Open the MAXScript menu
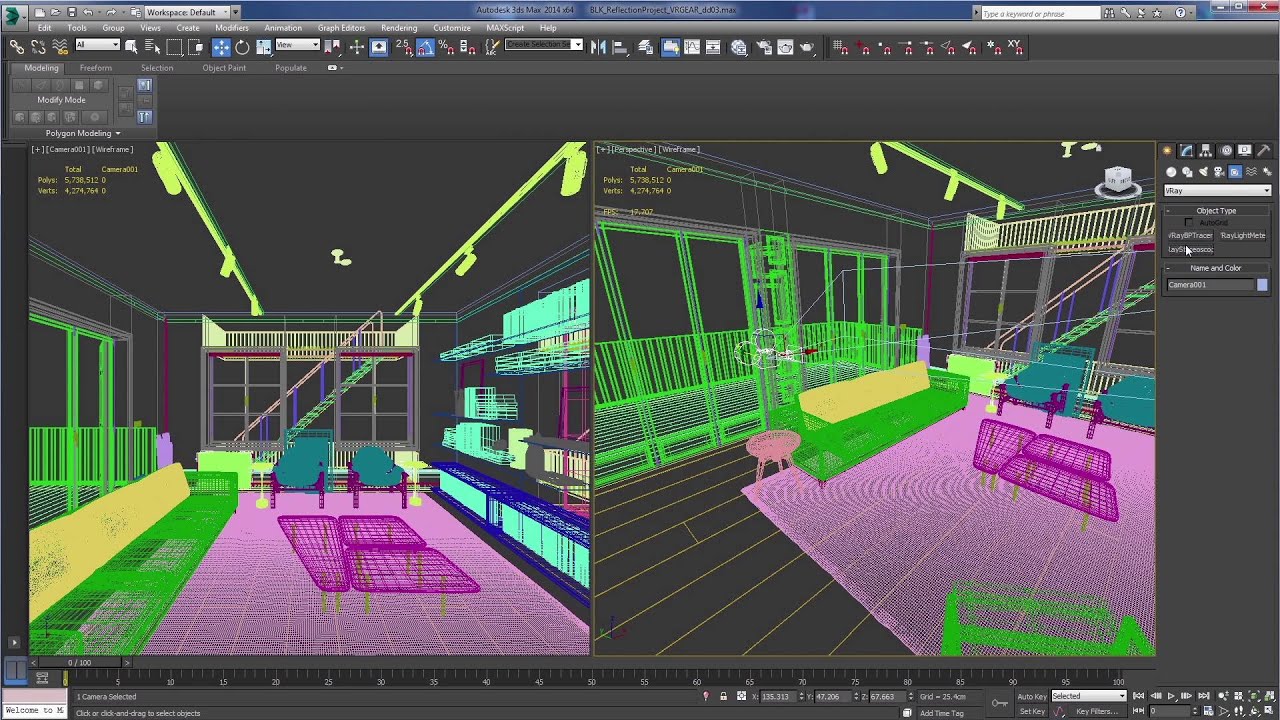 point(505,28)
